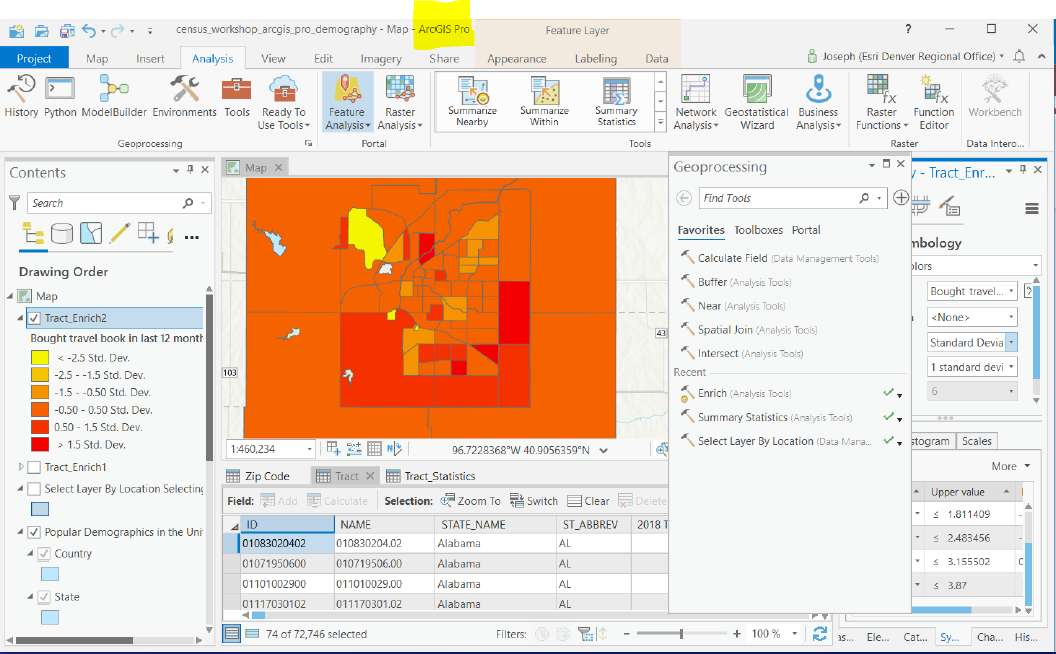
Task: Switch to Toolboxes tab in Geoprocessing
Action: (758, 230)
